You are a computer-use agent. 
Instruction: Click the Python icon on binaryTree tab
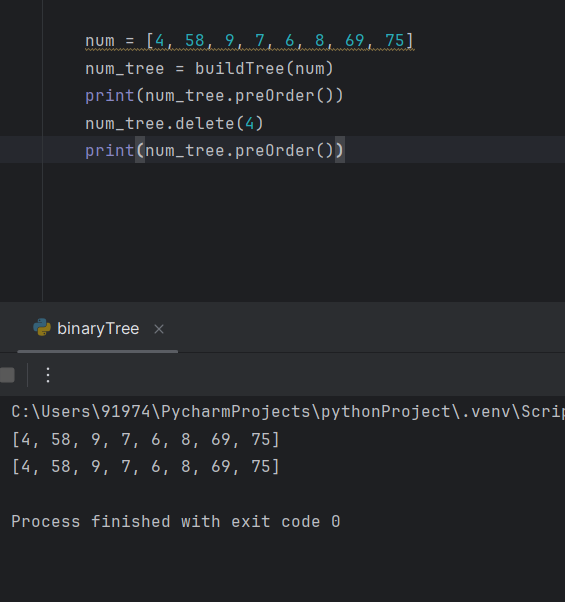(x=42, y=327)
